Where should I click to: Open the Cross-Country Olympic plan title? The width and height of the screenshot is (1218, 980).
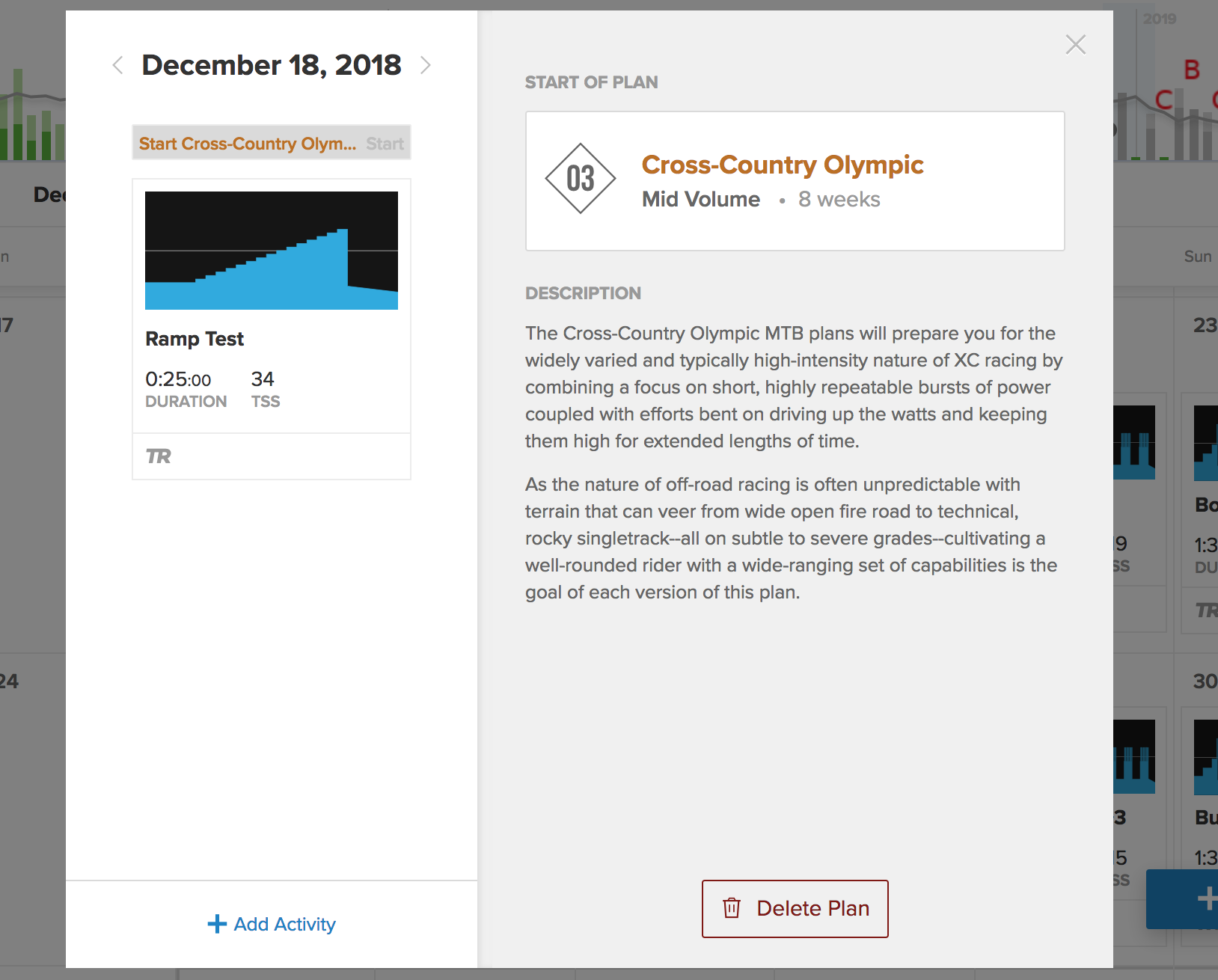pyautogui.click(x=783, y=165)
